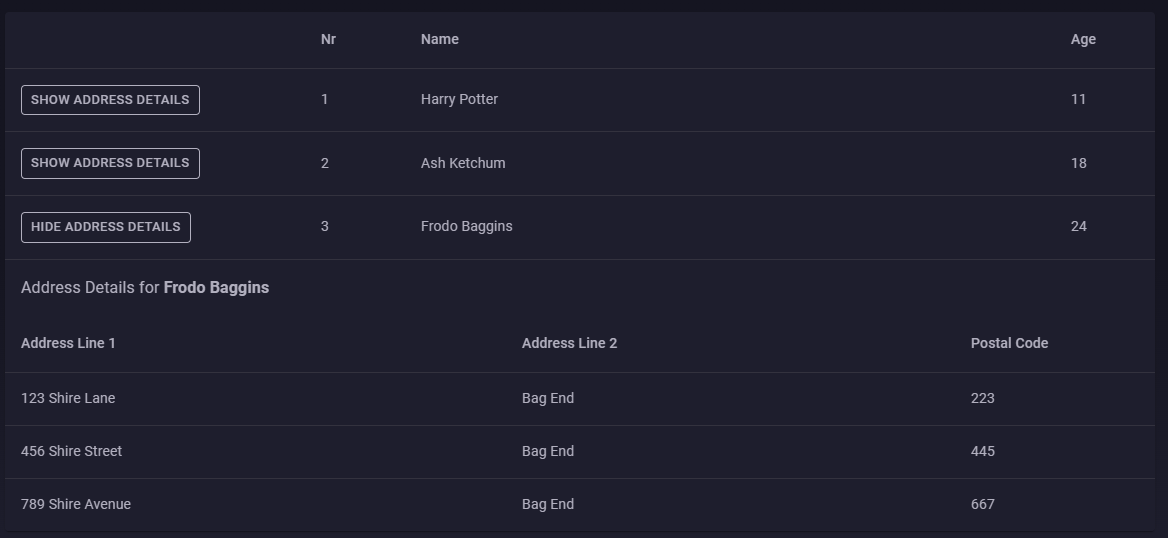The image size is (1168, 538).
Task: Select the 123 Shire Lane address row
Action: click(x=580, y=399)
